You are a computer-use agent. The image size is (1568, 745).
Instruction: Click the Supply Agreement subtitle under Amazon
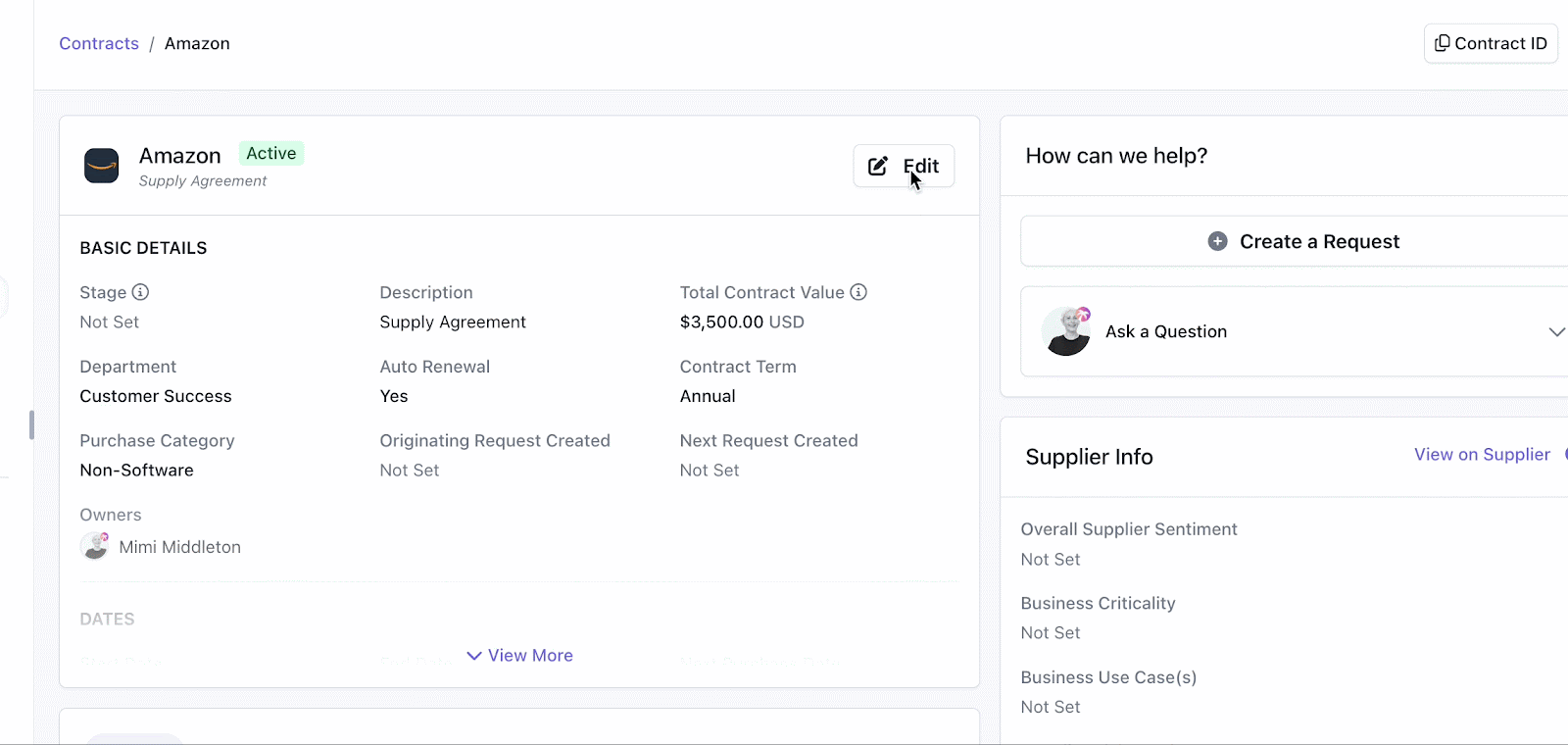pos(203,180)
